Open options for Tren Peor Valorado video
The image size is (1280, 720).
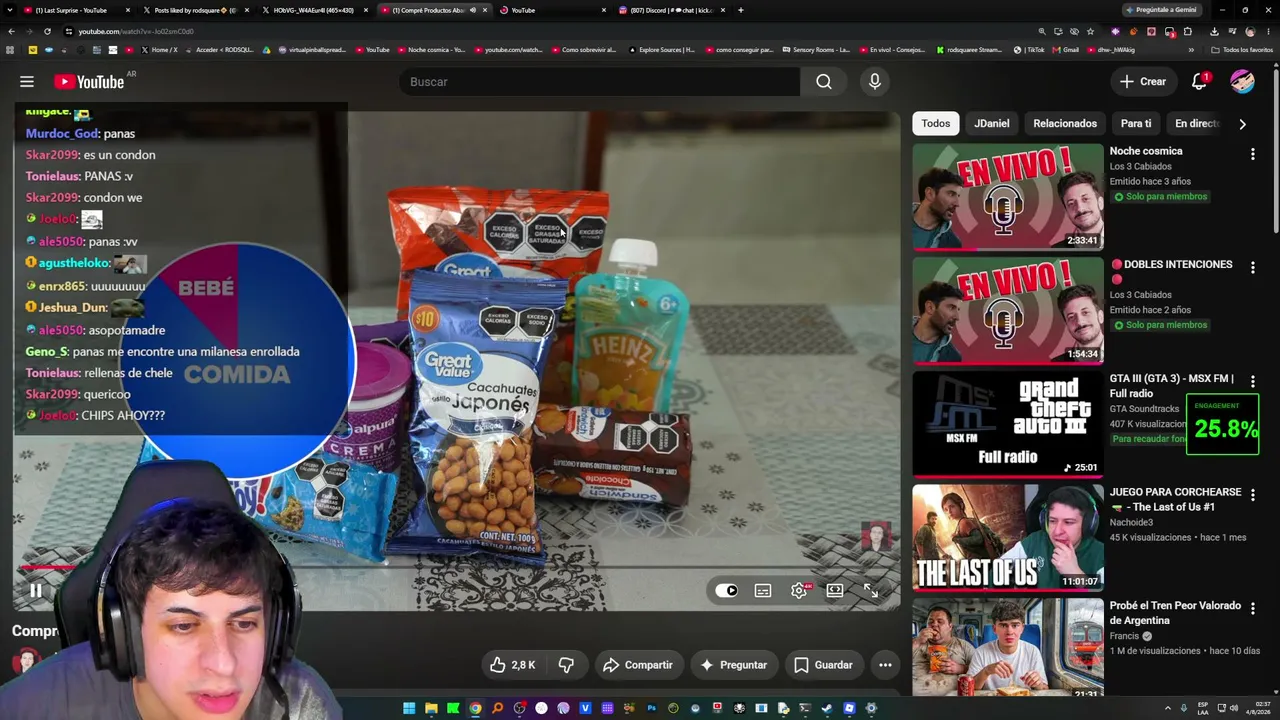coord(1252,609)
